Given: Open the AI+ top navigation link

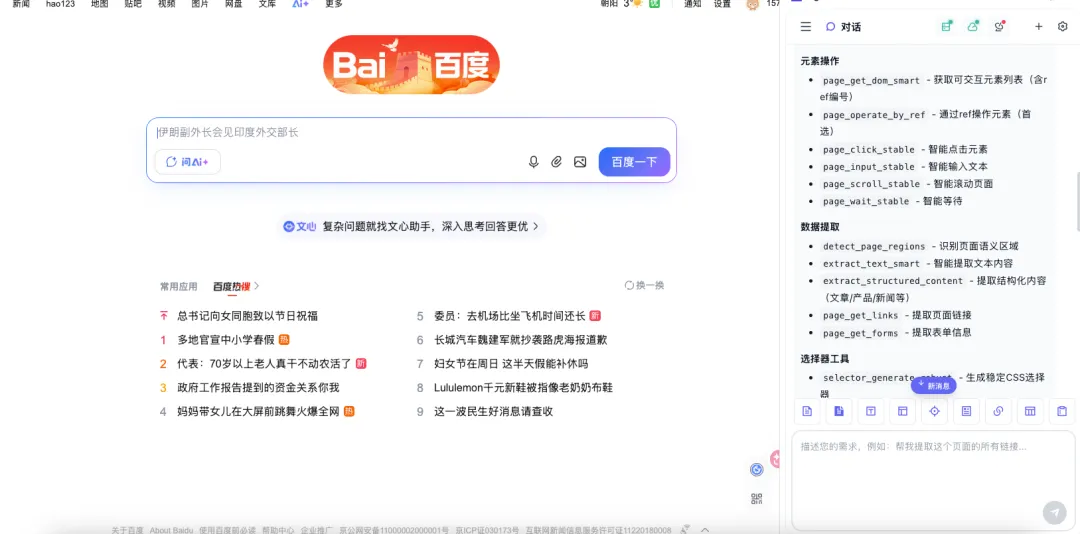Looking at the screenshot, I should click(300, 3).
